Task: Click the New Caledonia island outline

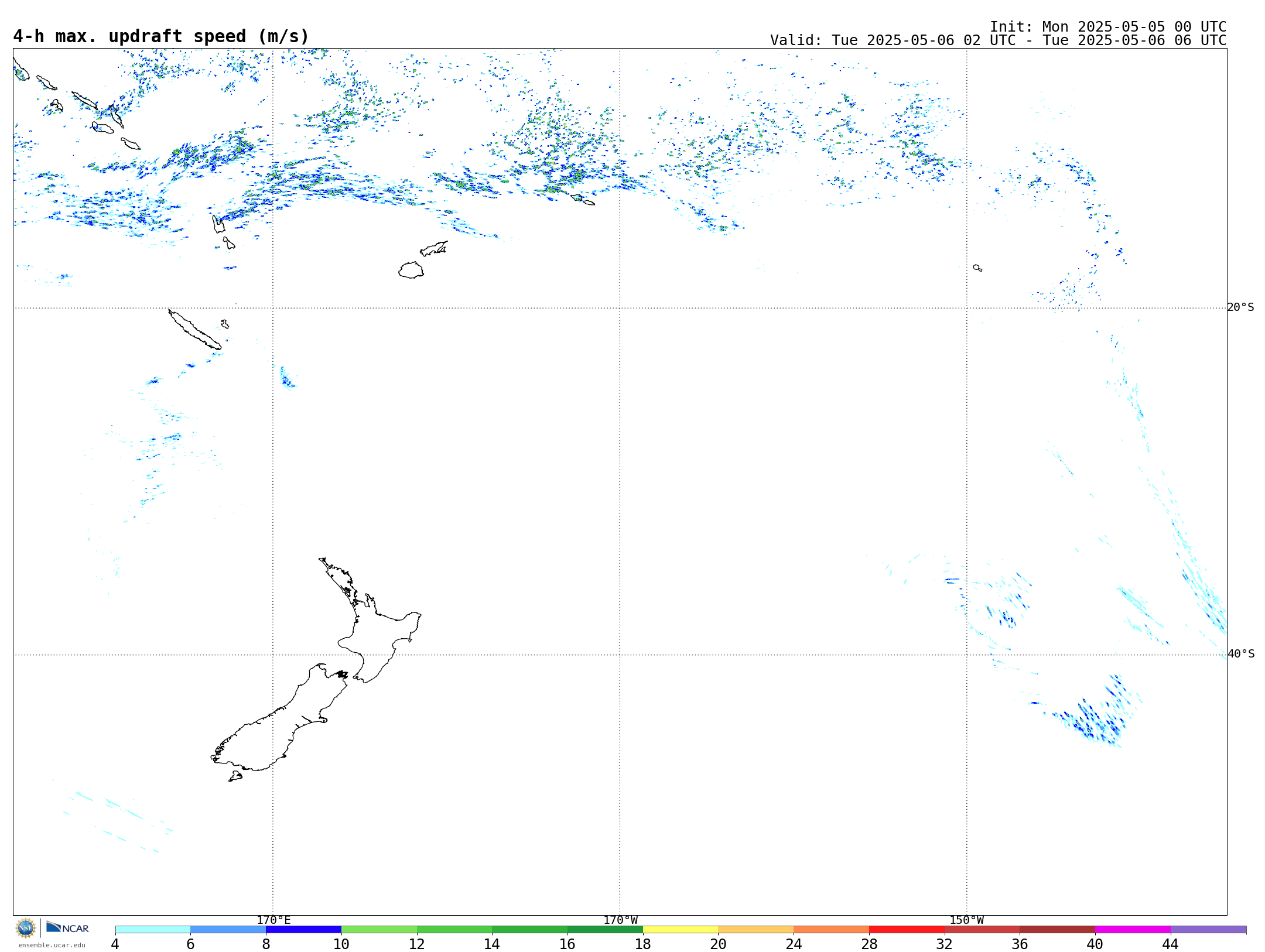Action: click(x=194, y=330)
